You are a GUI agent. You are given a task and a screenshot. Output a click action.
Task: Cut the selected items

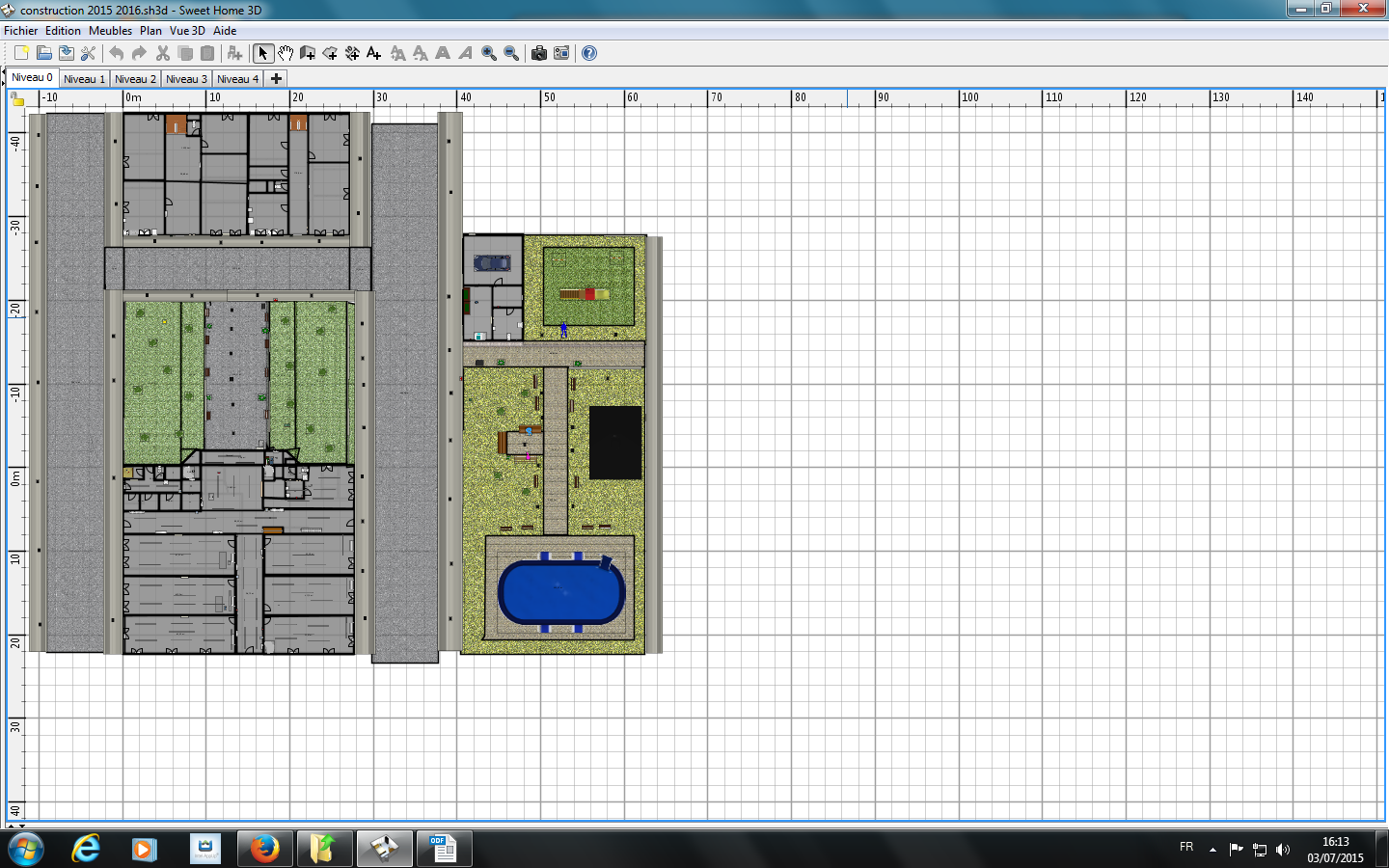tap(162, 53)
